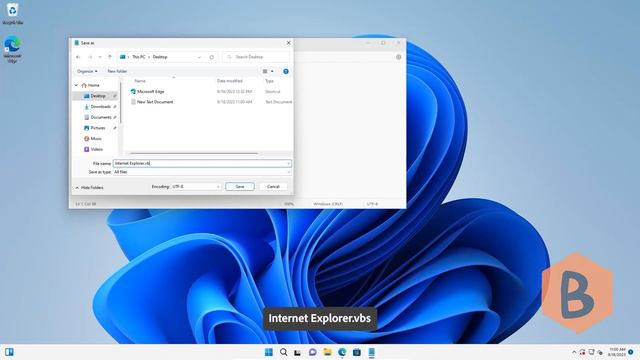Close the Save as dialog
Viewport: 640px width, 360px height.
(289, 43)
